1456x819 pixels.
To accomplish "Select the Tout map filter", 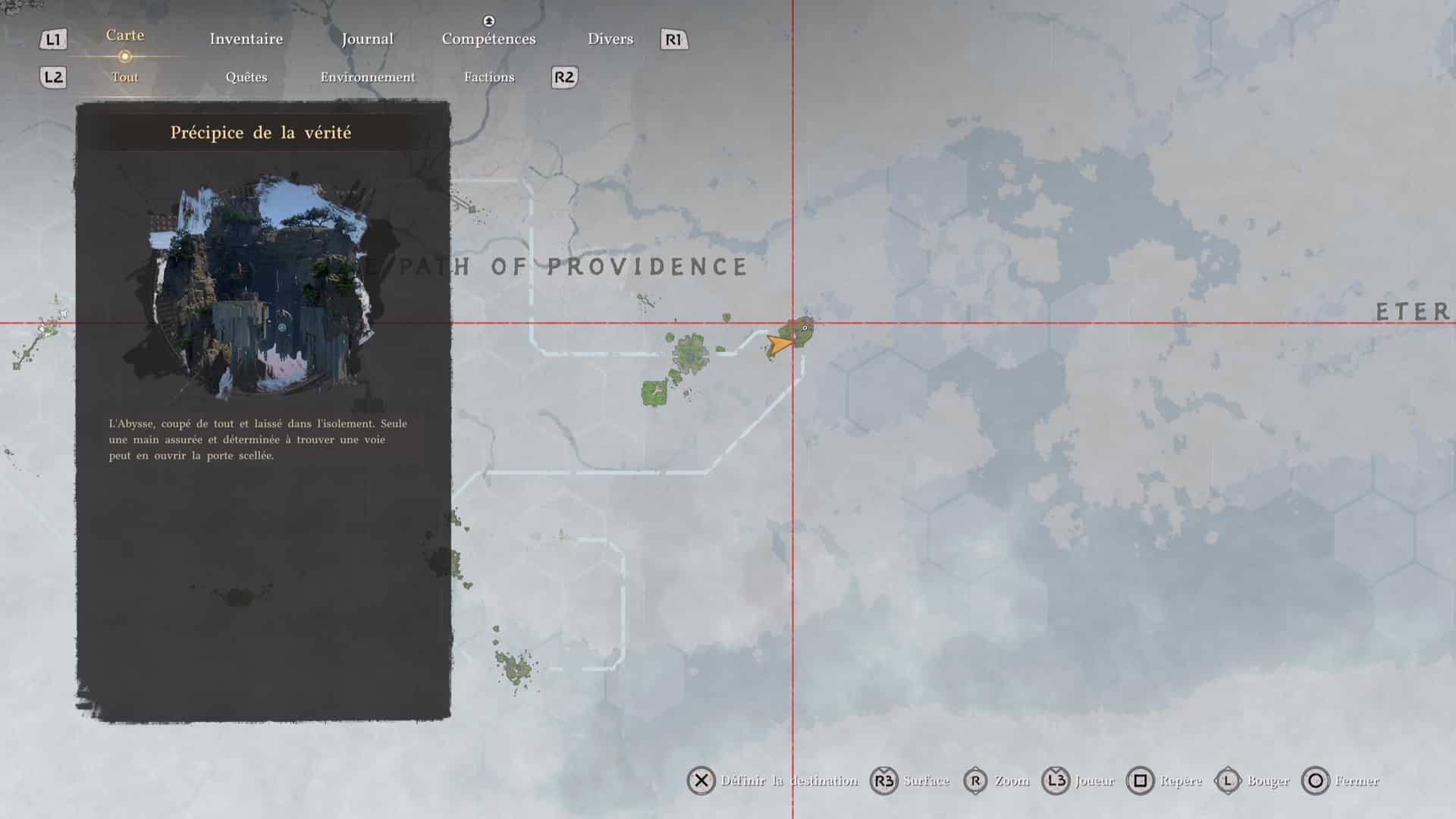I will (124, 77).
